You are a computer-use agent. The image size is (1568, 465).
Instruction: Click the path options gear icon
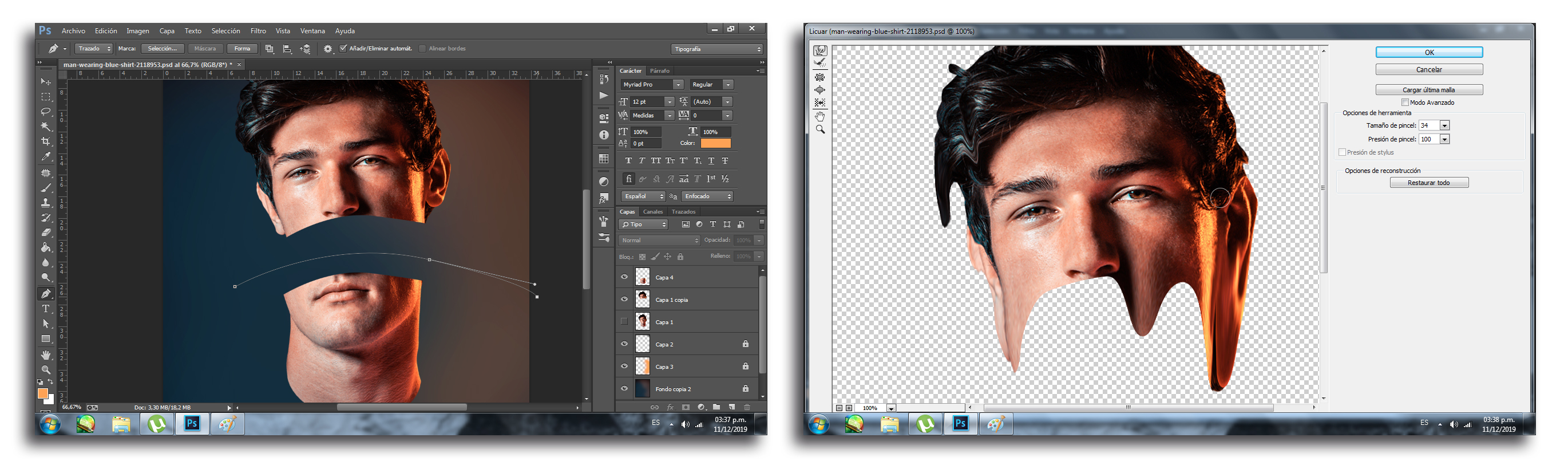point(327,49)
